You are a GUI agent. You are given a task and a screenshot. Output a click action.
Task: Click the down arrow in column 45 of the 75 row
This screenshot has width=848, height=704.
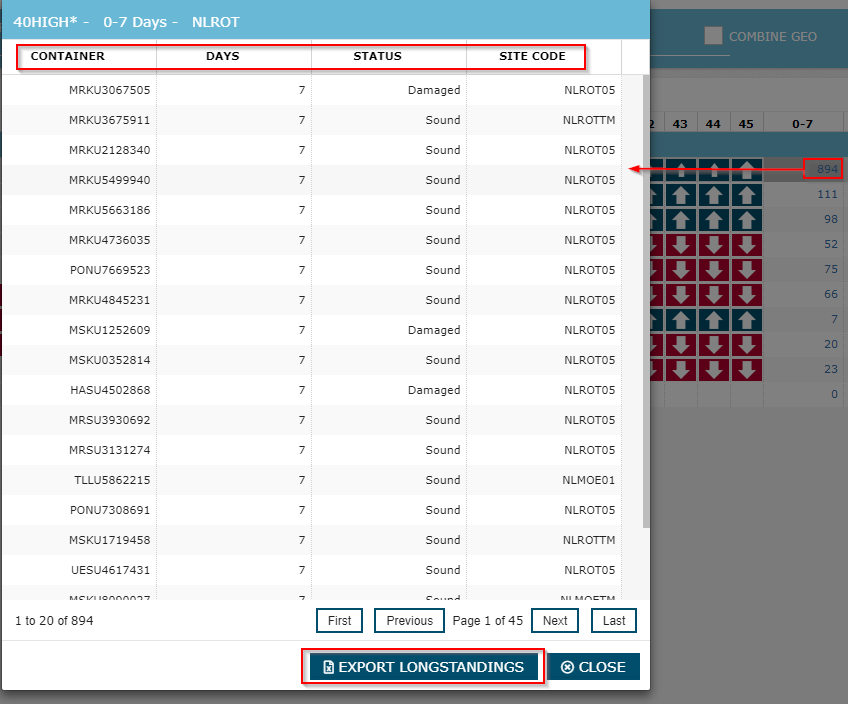(x=746, y=269)
